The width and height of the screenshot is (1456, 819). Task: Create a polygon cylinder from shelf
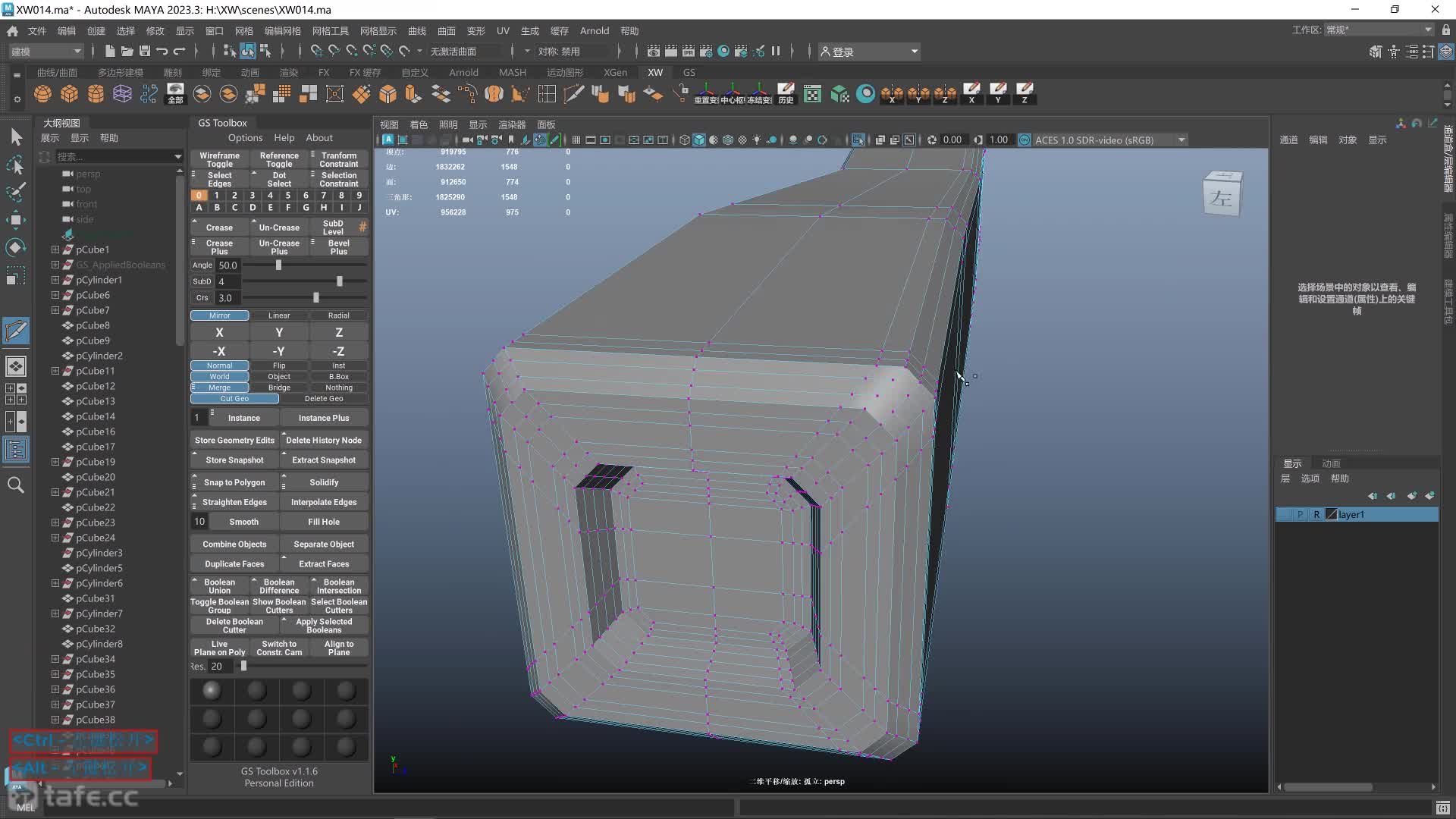click(x=96, y=94)
